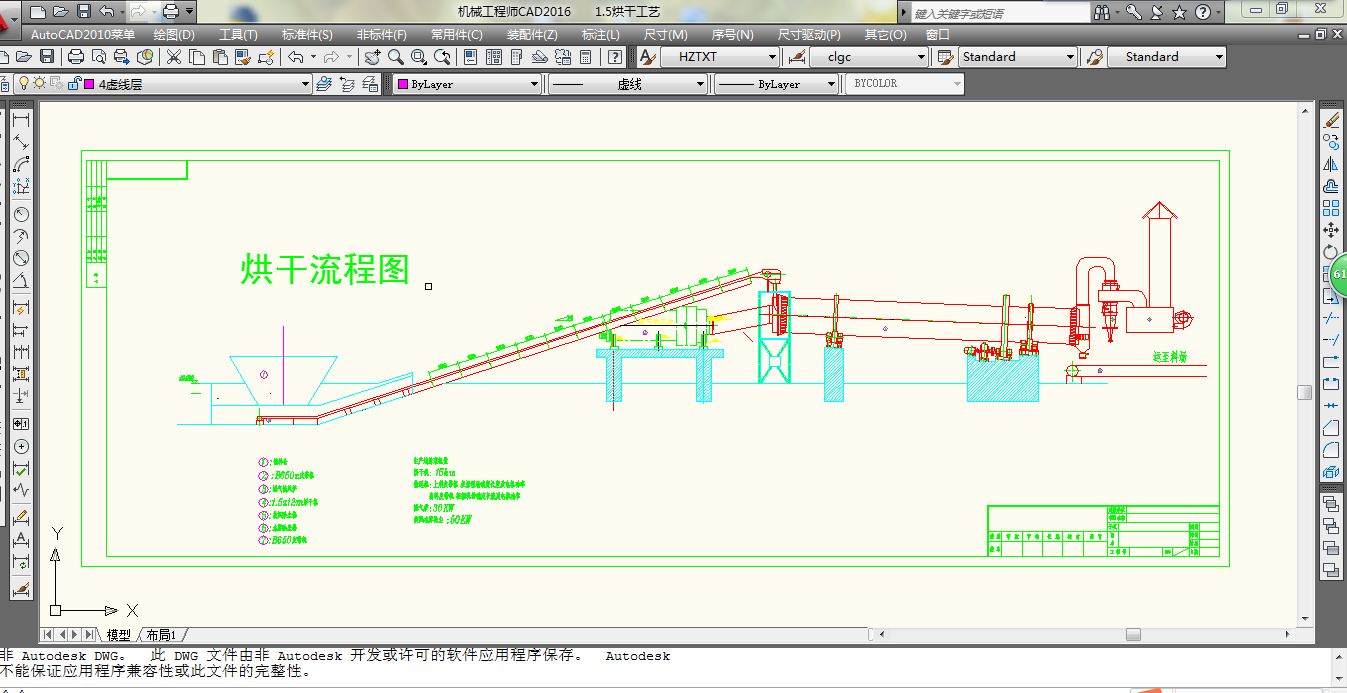Click the Paste clipboard icon
Screen dimensions: 1347x693
pyautogui.click(x=220, y=57)
